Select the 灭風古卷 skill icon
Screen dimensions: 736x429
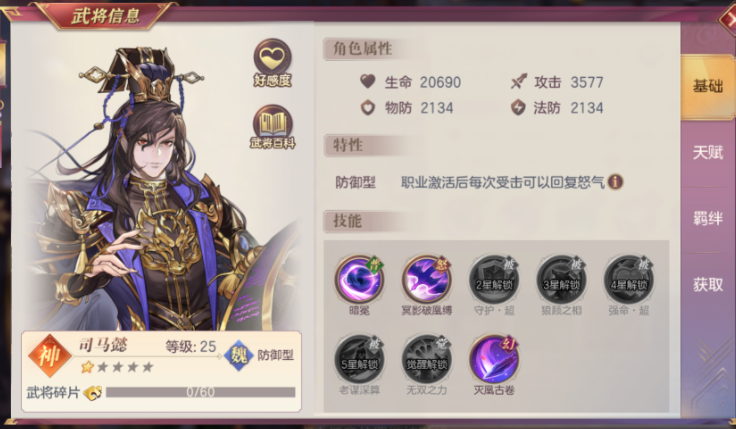coord(494,360)
